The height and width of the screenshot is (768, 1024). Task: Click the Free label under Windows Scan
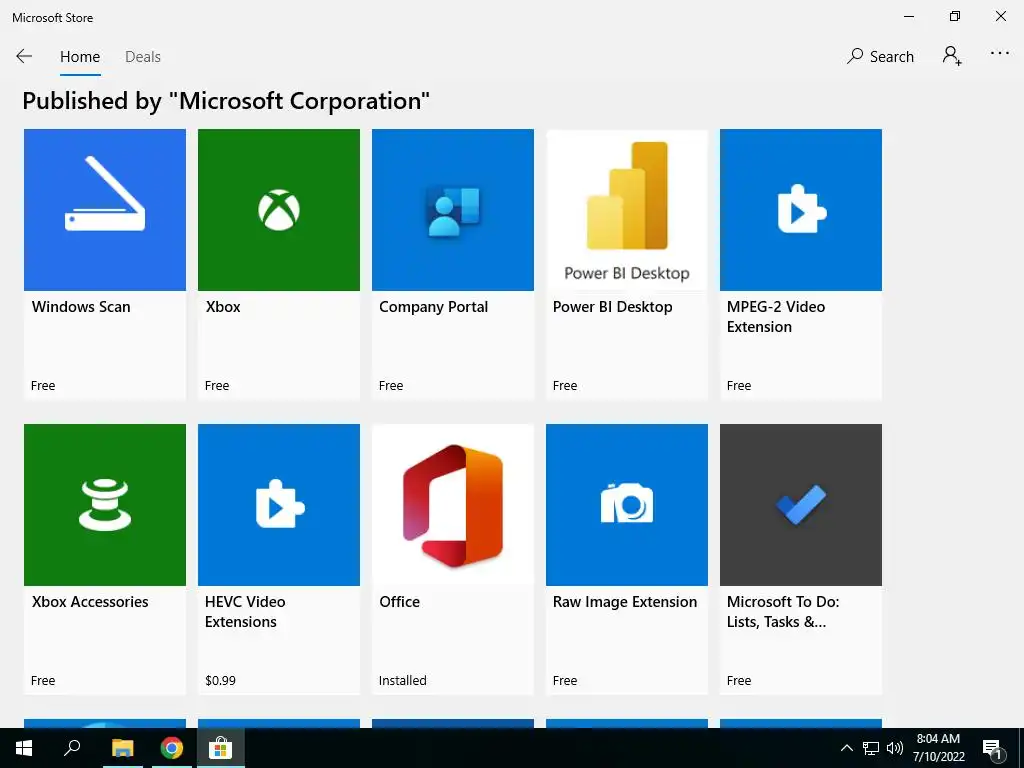[x=43, y=386]
